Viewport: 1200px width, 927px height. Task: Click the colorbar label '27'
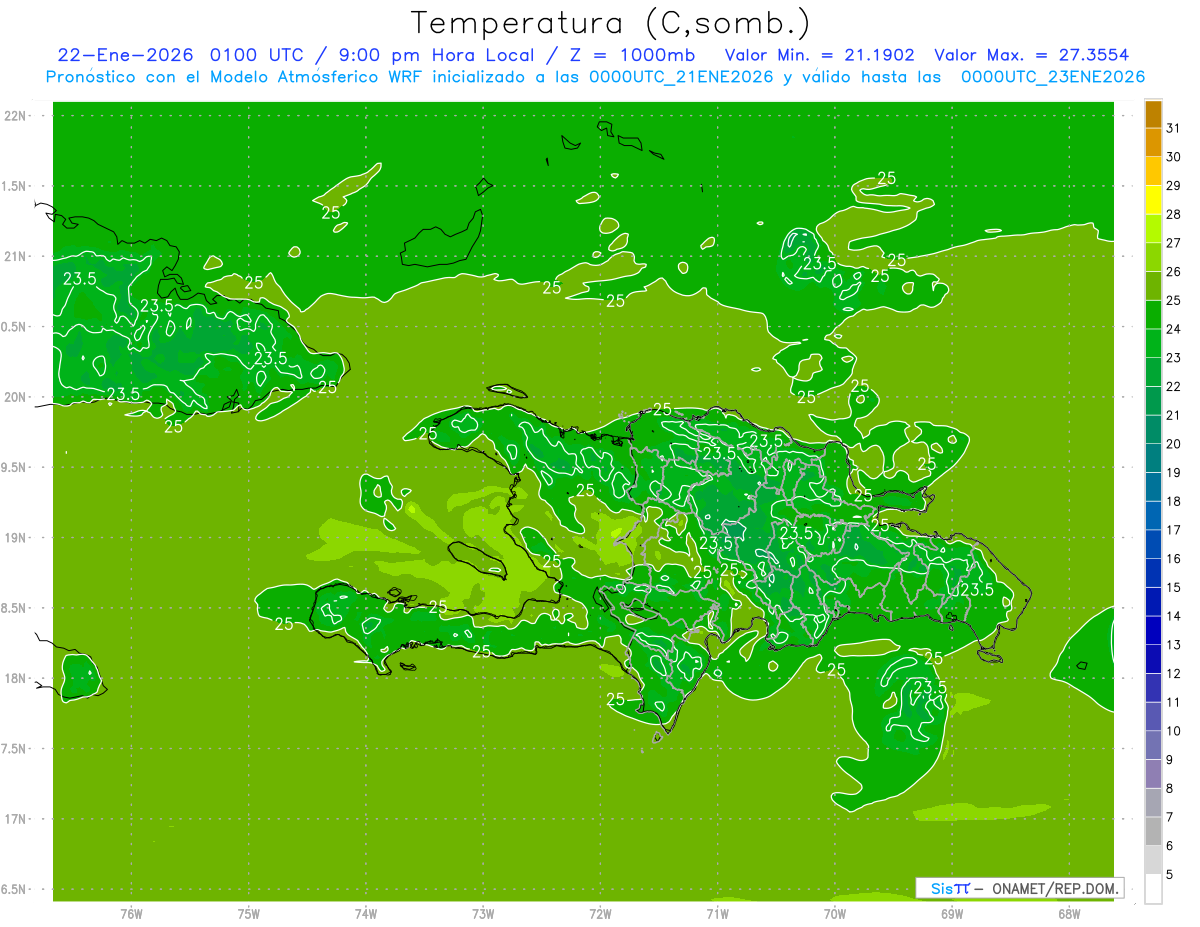click(x=1173, y=243)
